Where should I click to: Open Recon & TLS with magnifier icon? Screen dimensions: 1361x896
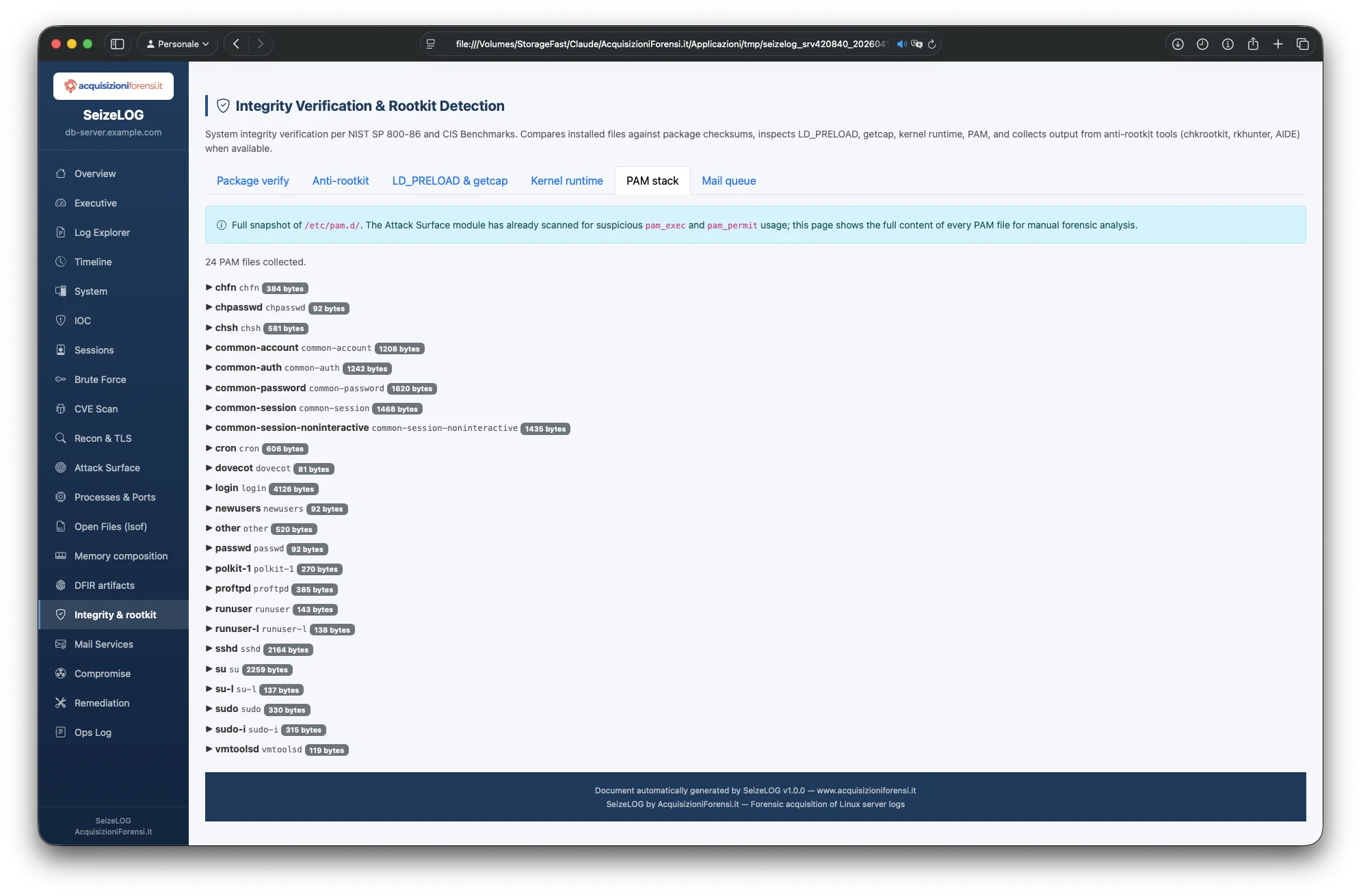pyautogui.click(x=61, y=438)
